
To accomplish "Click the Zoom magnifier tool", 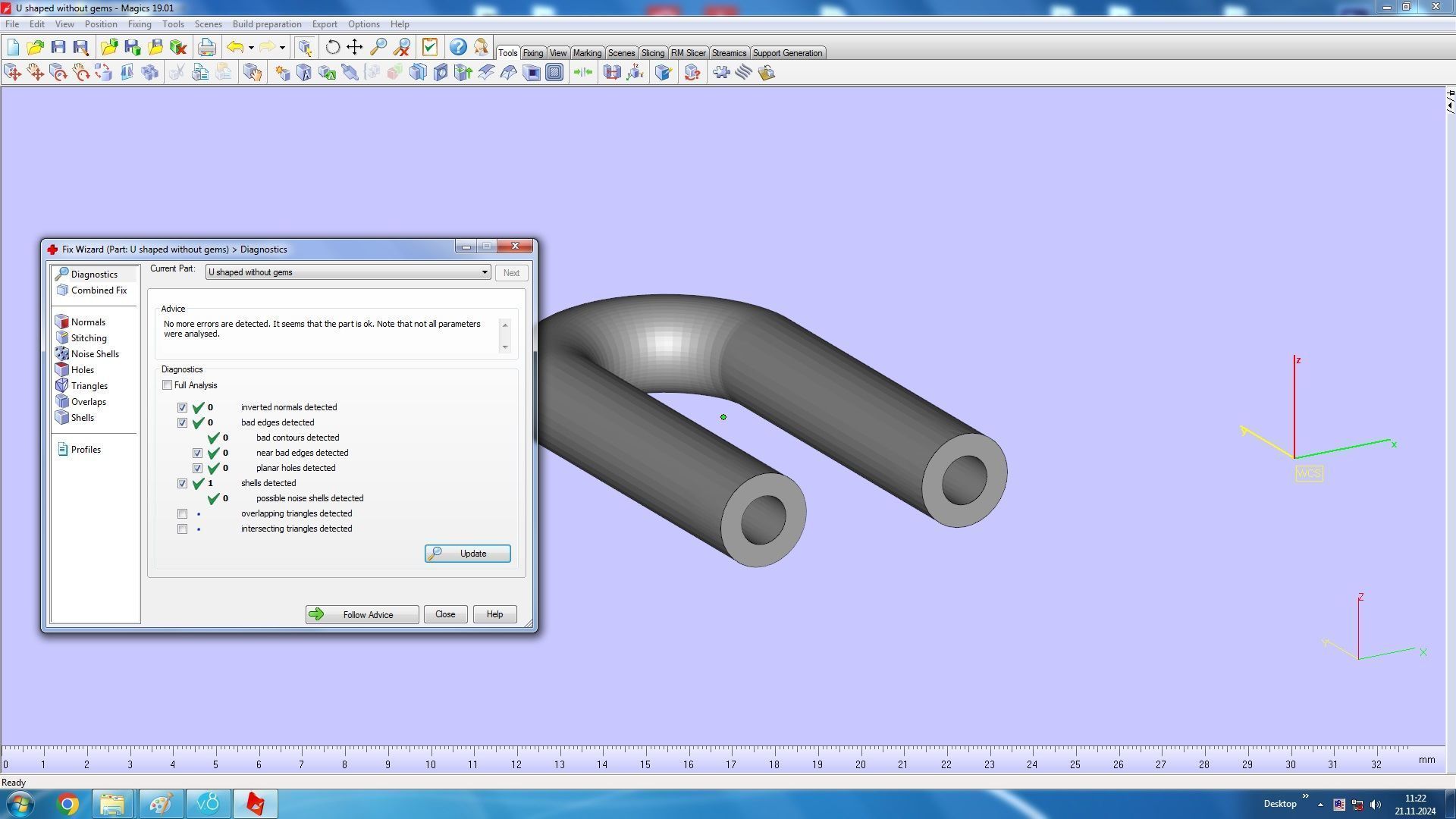I will click(x=378, y=47).
